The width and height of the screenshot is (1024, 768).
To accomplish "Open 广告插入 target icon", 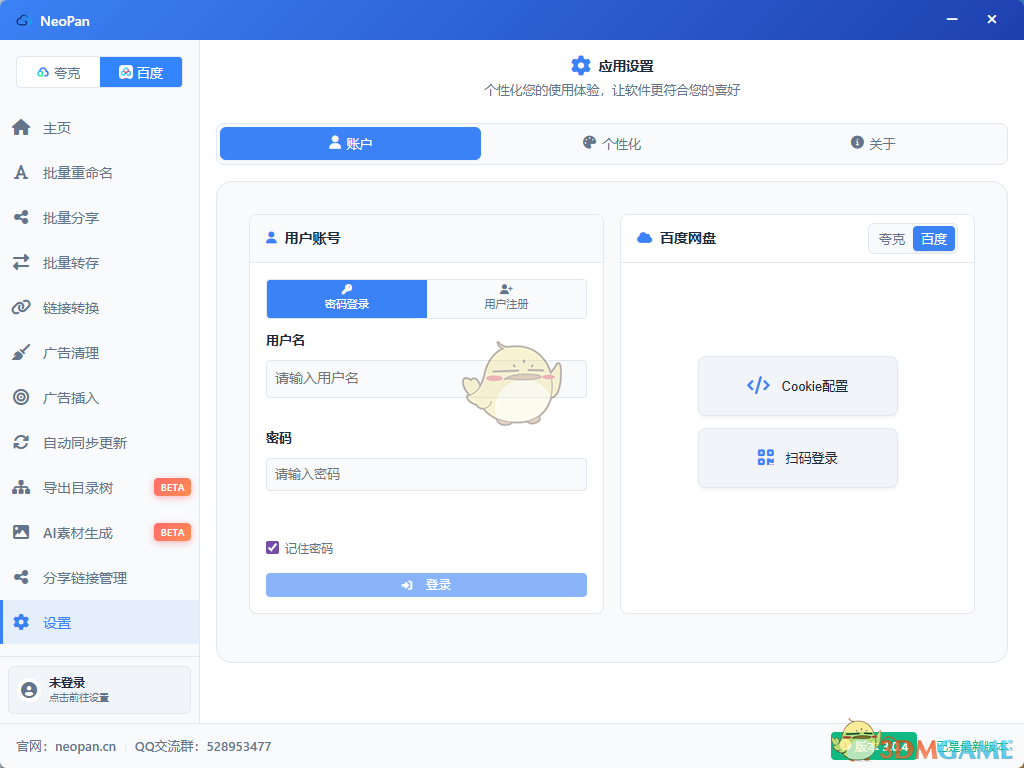I will coord(21,398).
